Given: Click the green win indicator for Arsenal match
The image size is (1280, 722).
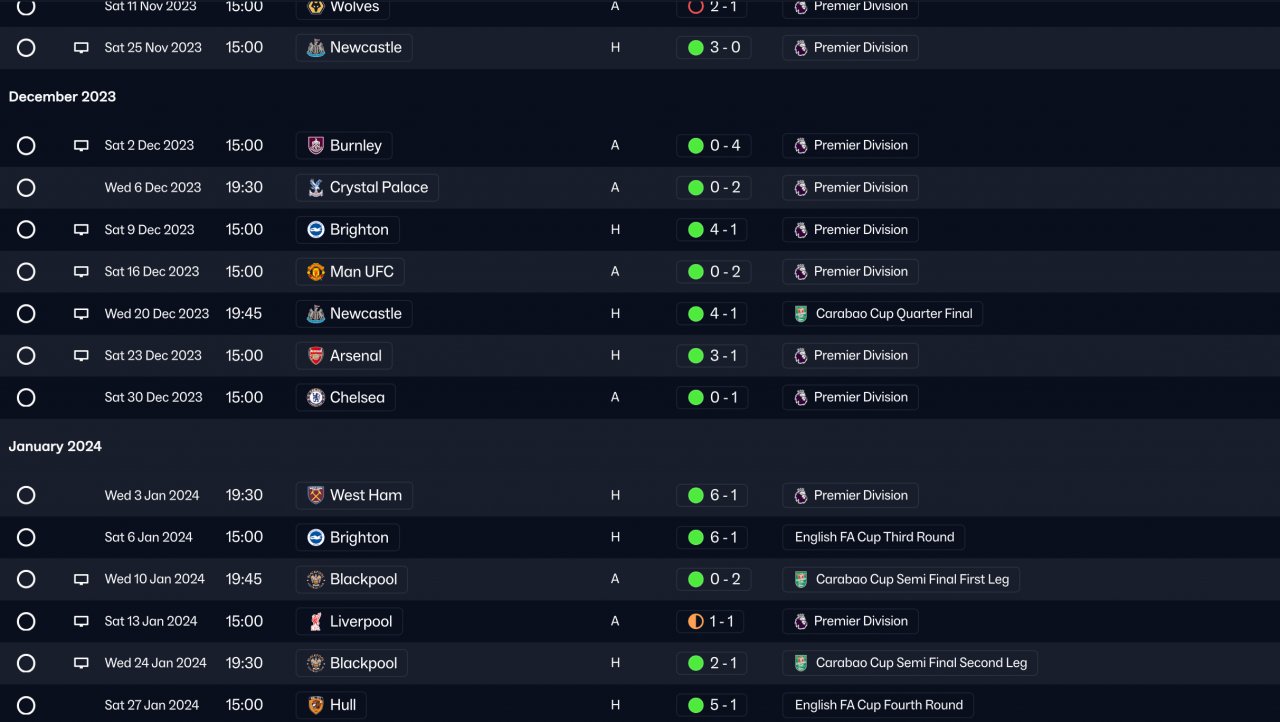Looking at the screenshot, I should 696,356.
